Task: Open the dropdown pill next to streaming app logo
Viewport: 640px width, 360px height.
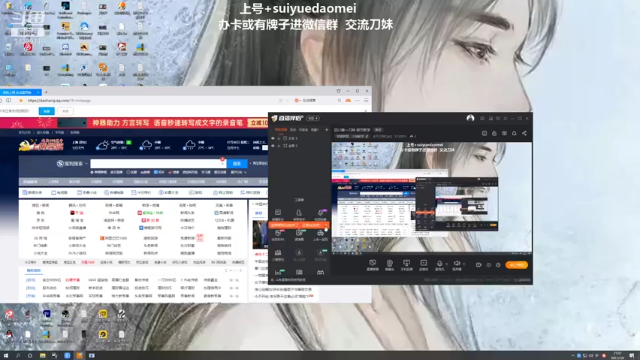Action: click(x=313, y=118)
